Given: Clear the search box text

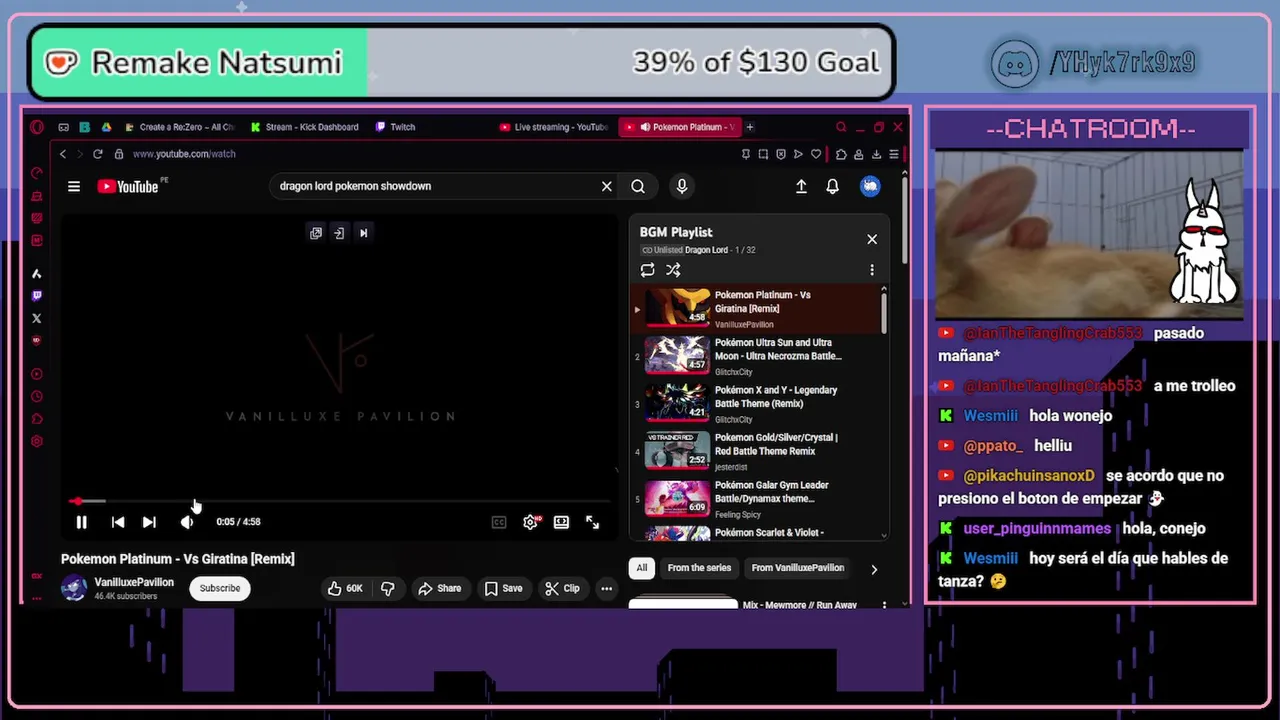Looking at the screenshot, I should tap(607, 186).
